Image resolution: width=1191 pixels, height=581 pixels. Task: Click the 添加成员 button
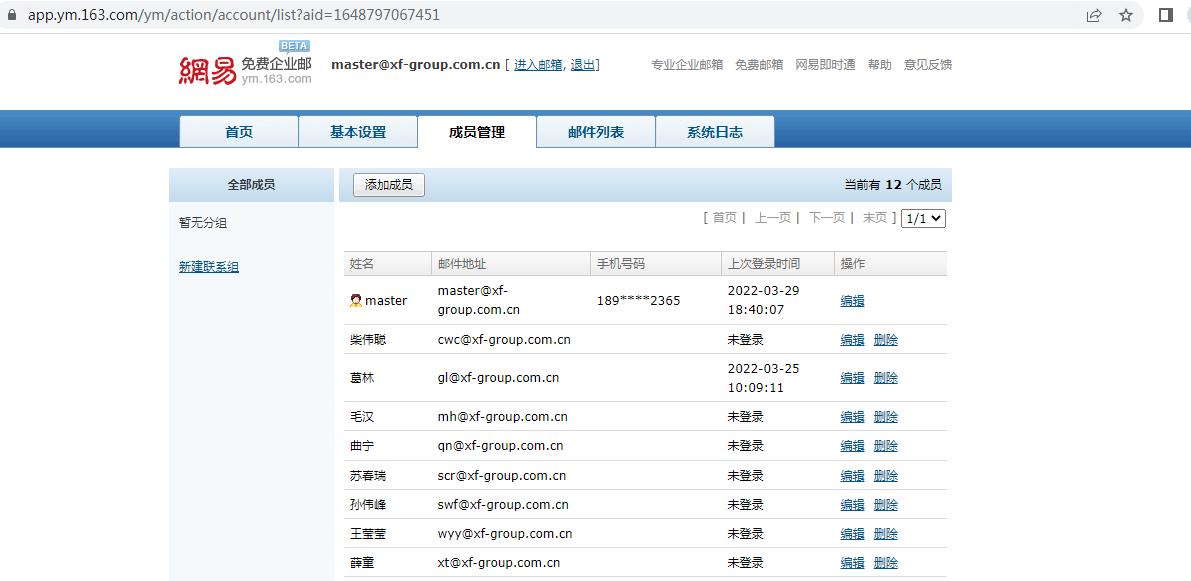387,184
